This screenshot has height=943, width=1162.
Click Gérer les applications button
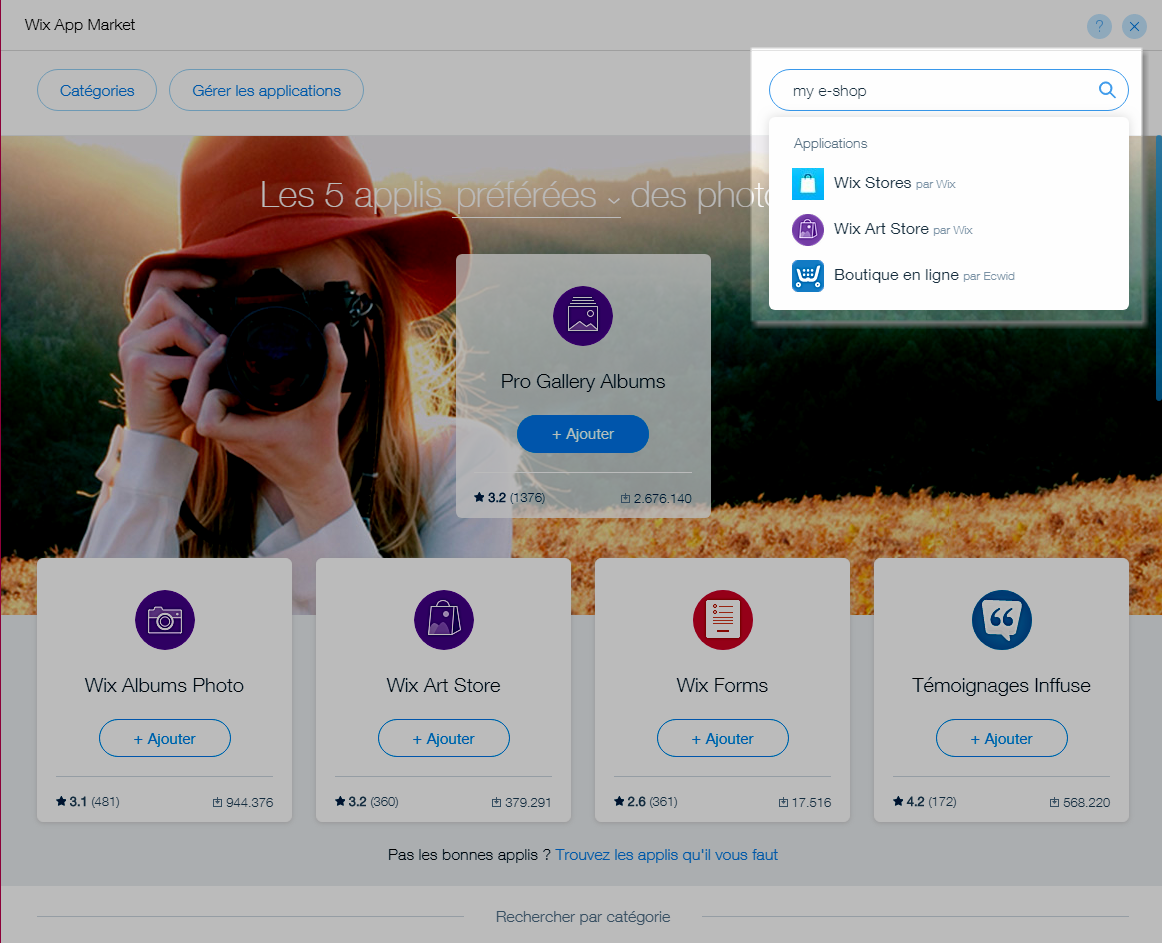266,90
